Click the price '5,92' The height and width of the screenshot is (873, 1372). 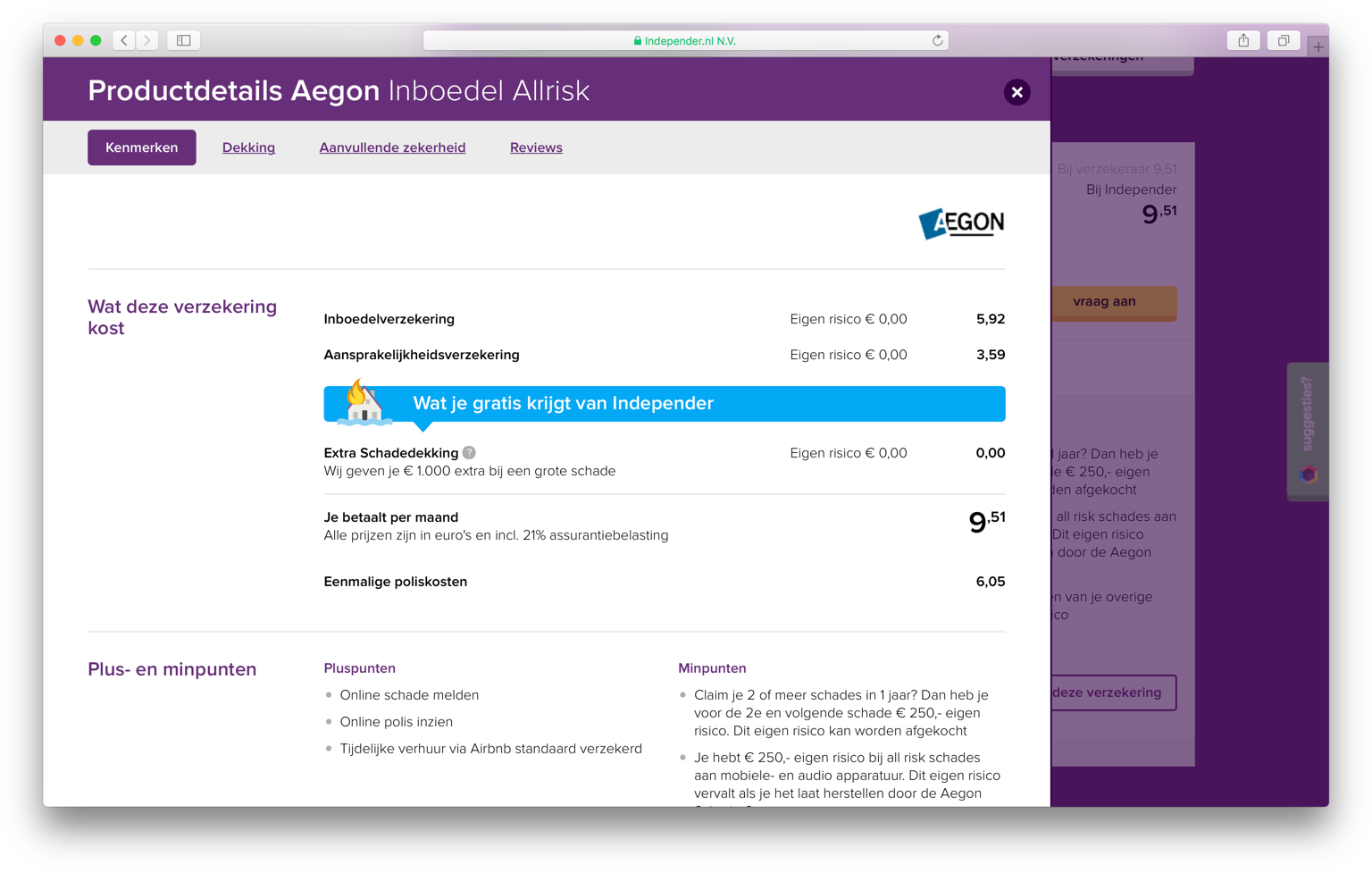pyautogui.click(x=991, y=319)
